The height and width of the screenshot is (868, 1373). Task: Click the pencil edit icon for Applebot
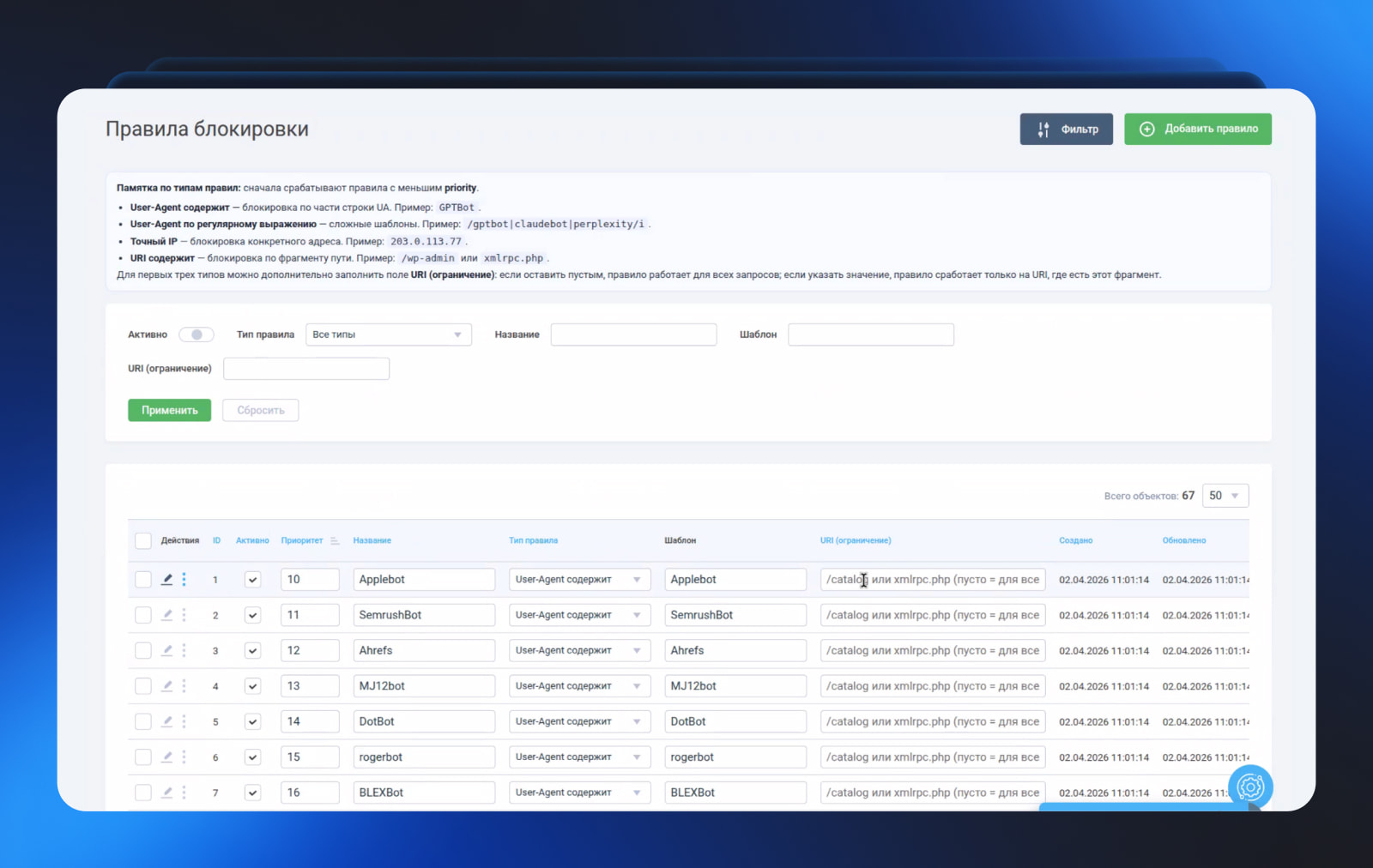[x=167, y=580]
